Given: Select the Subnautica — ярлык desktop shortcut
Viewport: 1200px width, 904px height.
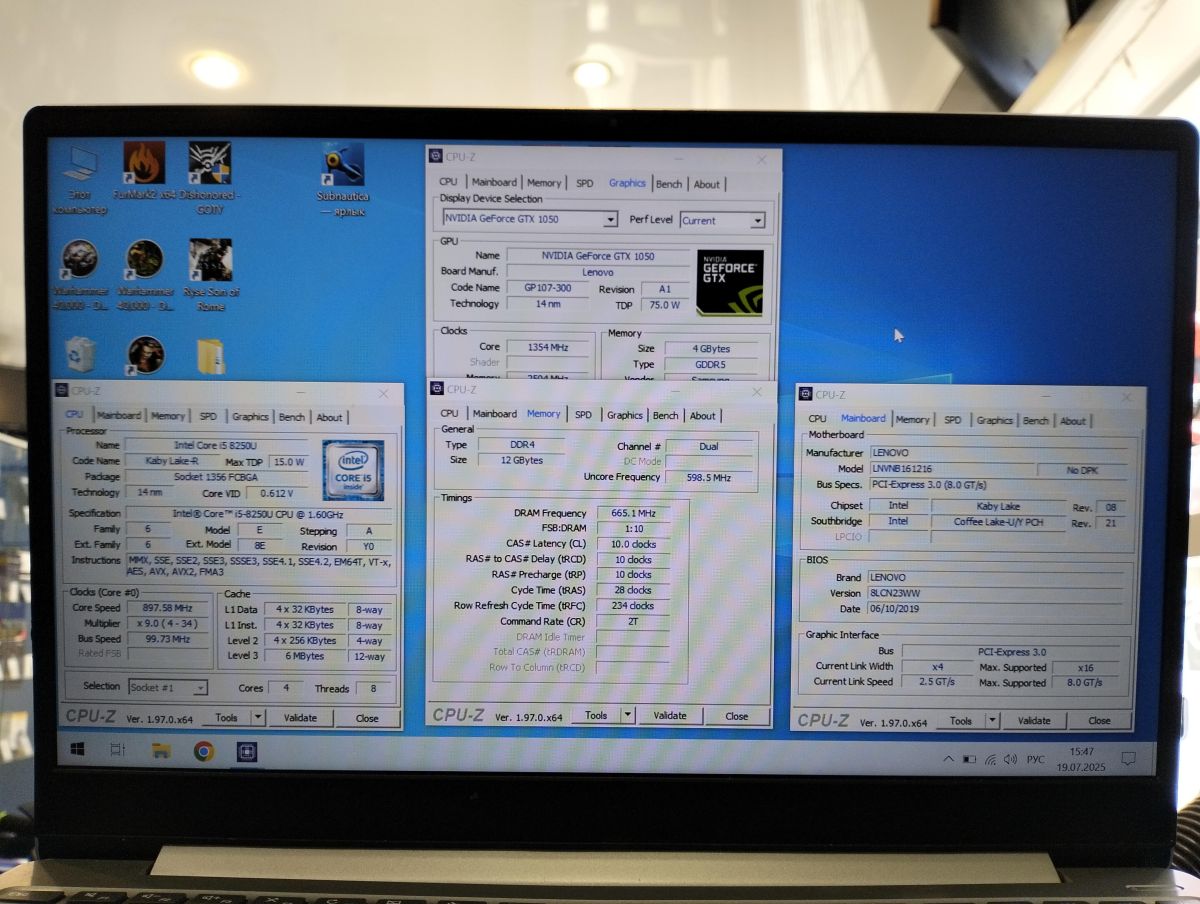Looking at the screenshot, I should 343,180.
